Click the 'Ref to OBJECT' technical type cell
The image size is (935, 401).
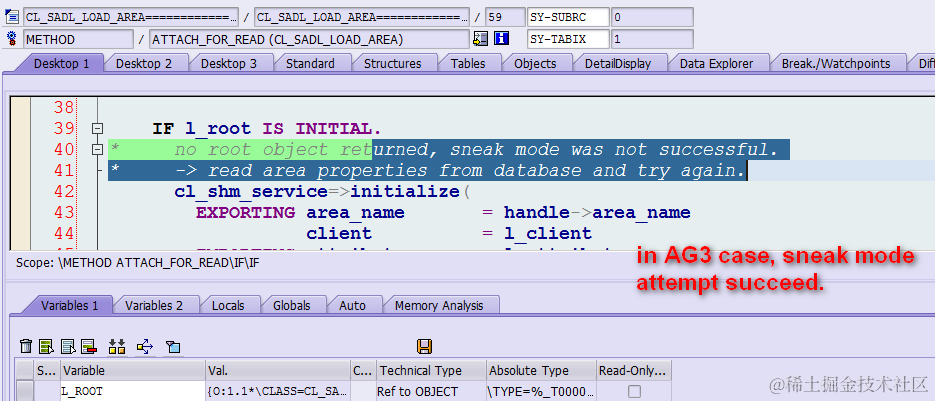coord(431,392)
